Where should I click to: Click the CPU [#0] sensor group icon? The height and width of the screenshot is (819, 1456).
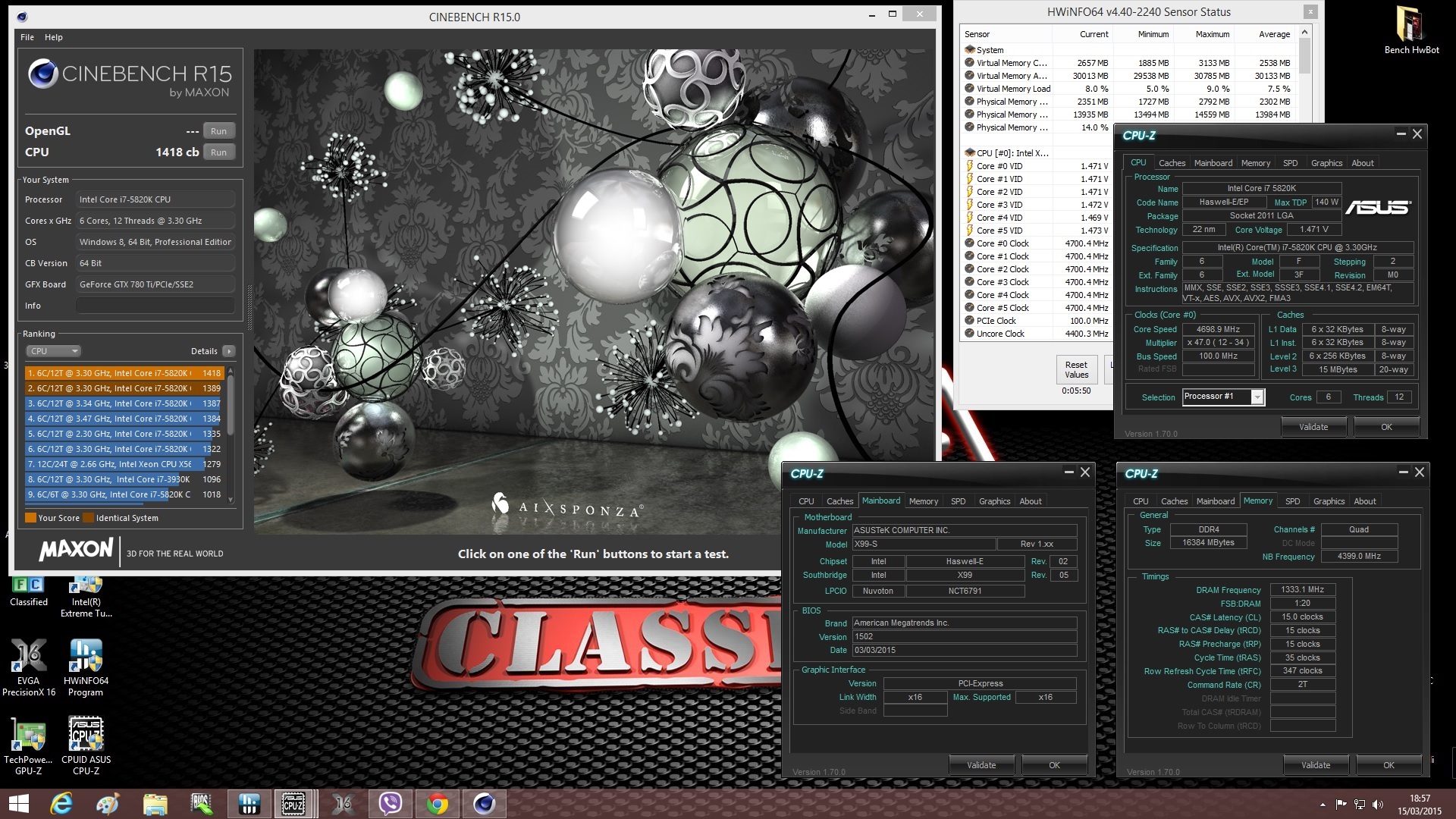click(x=970, y=153)
